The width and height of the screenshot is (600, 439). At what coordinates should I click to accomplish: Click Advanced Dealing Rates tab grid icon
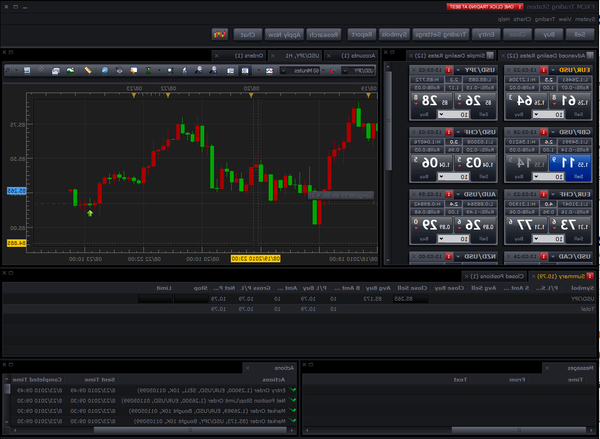(x=590, y=56)
